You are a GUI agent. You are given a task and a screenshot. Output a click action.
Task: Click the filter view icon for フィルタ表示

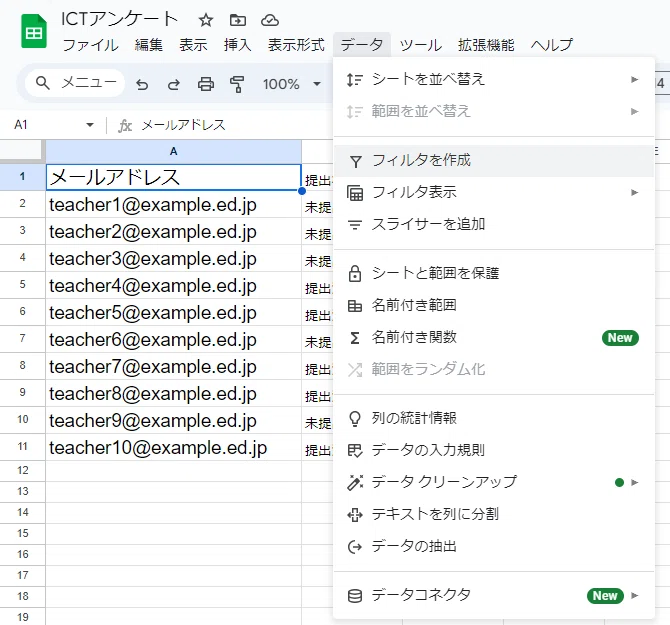click(355, 193)
